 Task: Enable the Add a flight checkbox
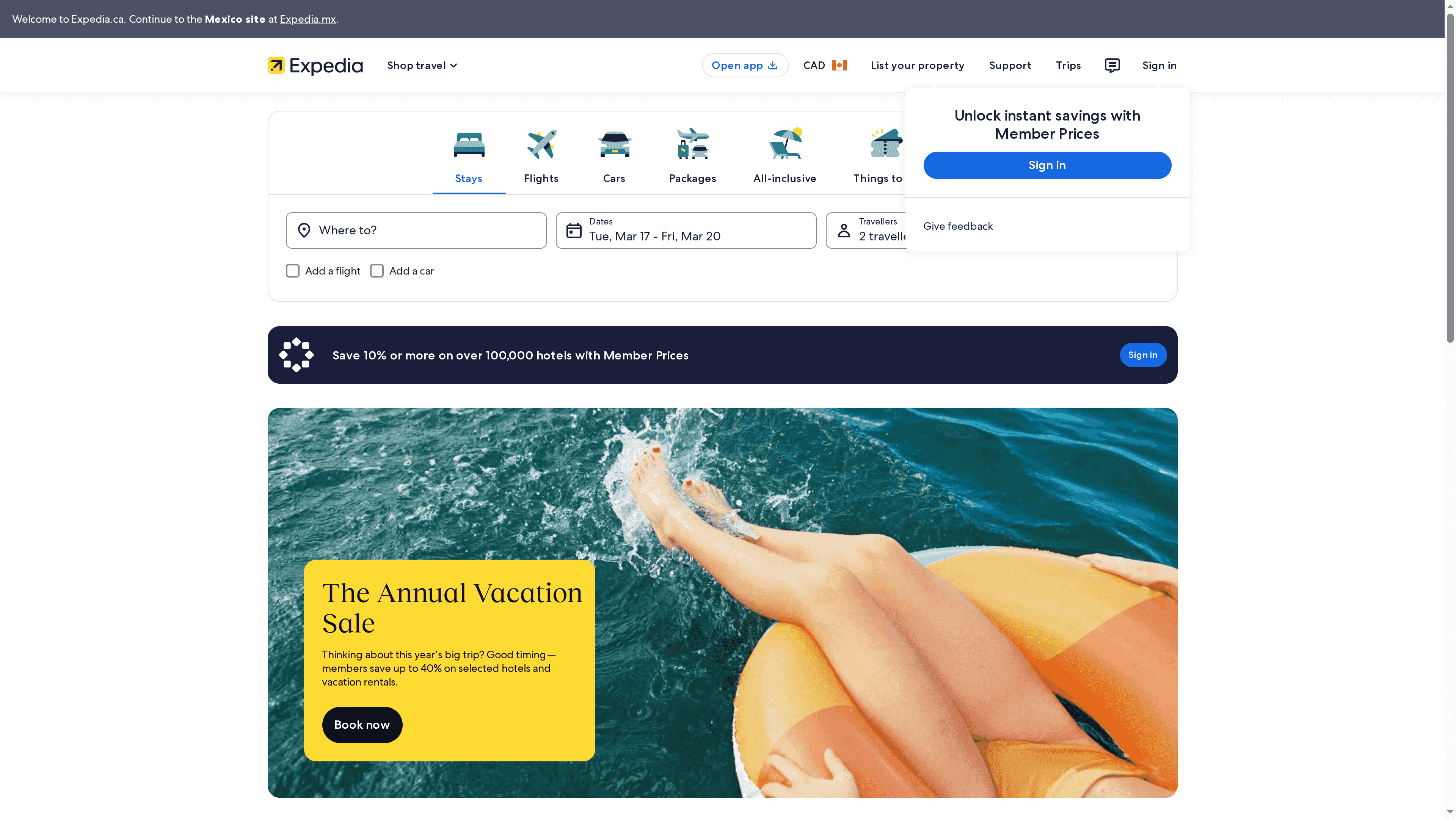tap(292, 271)
